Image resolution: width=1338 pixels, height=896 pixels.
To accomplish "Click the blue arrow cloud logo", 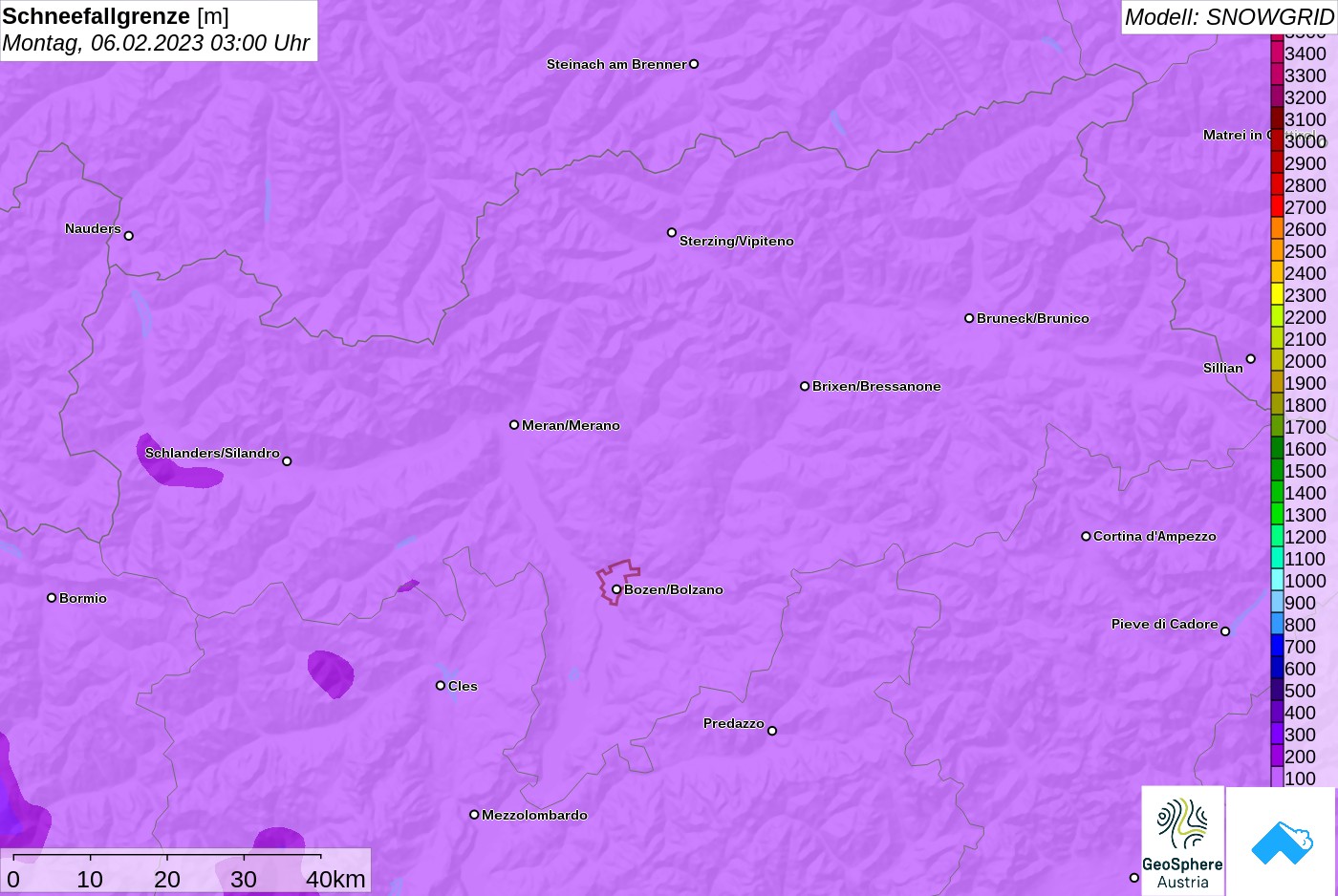I will (1282, 842).
